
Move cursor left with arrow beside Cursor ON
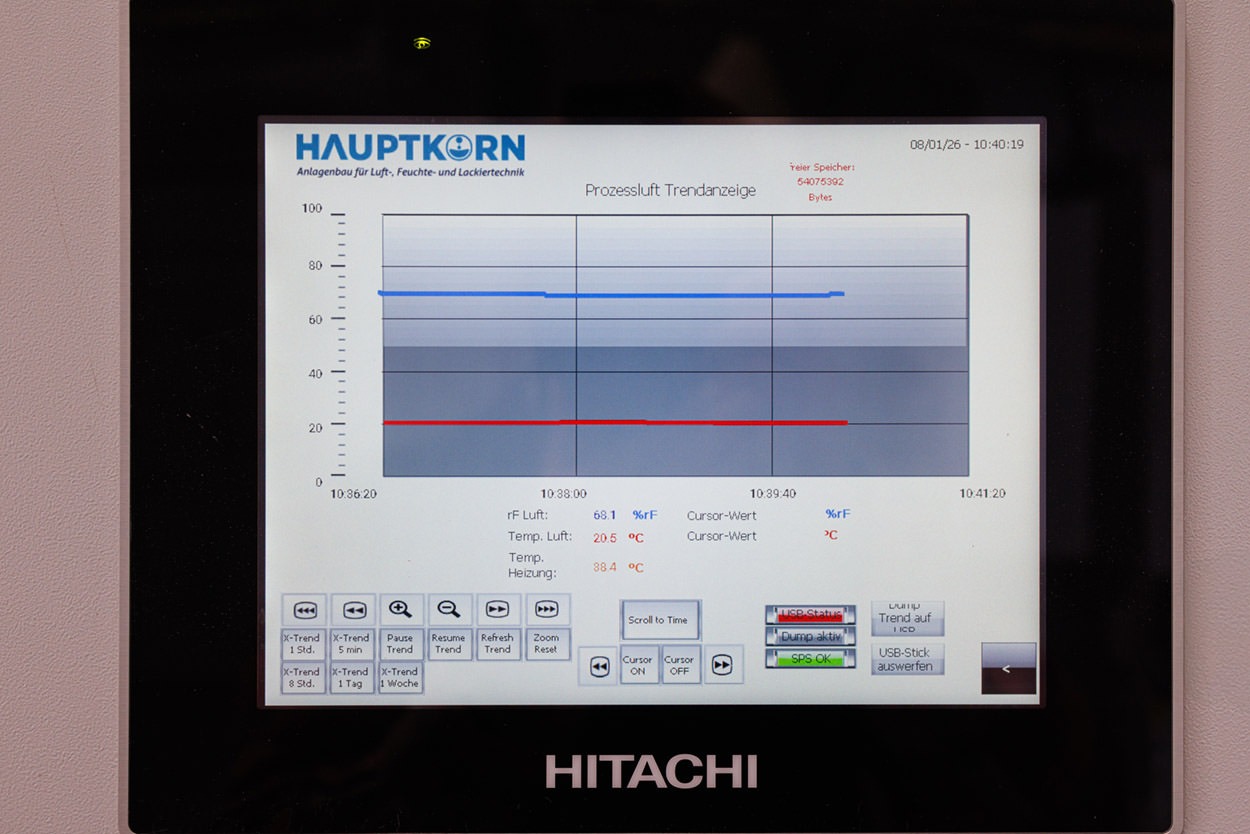pyautogui.click(x=599, y=667)
